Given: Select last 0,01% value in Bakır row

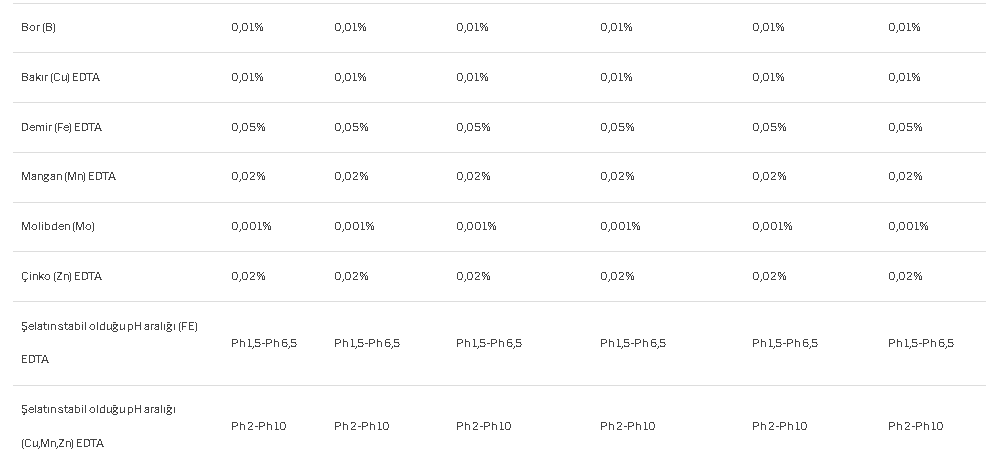Looking at the screenshot, I should click(x=904, y=78).
